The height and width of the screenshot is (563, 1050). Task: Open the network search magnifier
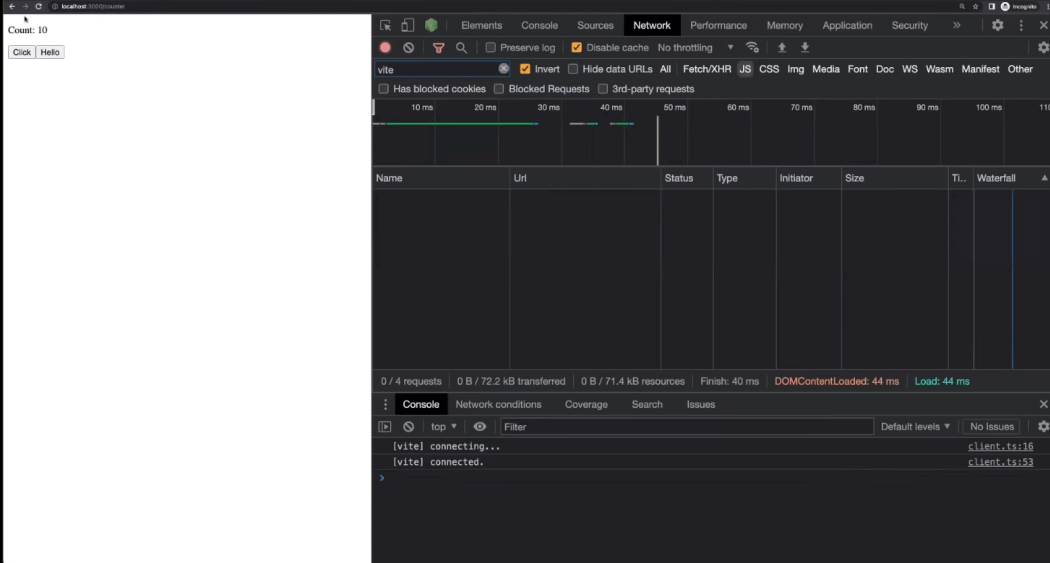tap(461, 47)
